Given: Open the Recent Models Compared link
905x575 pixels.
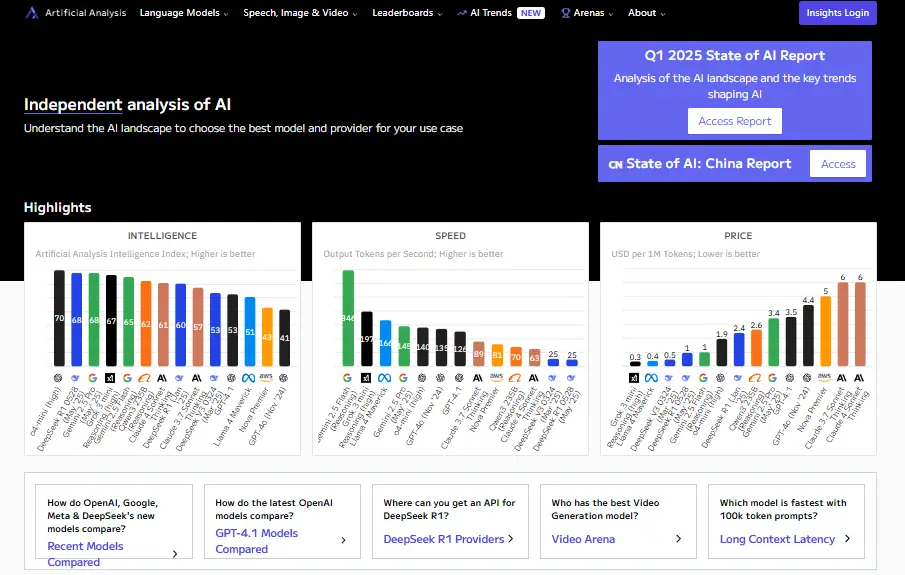Looking at the screenshot, I should coord(85,554).
